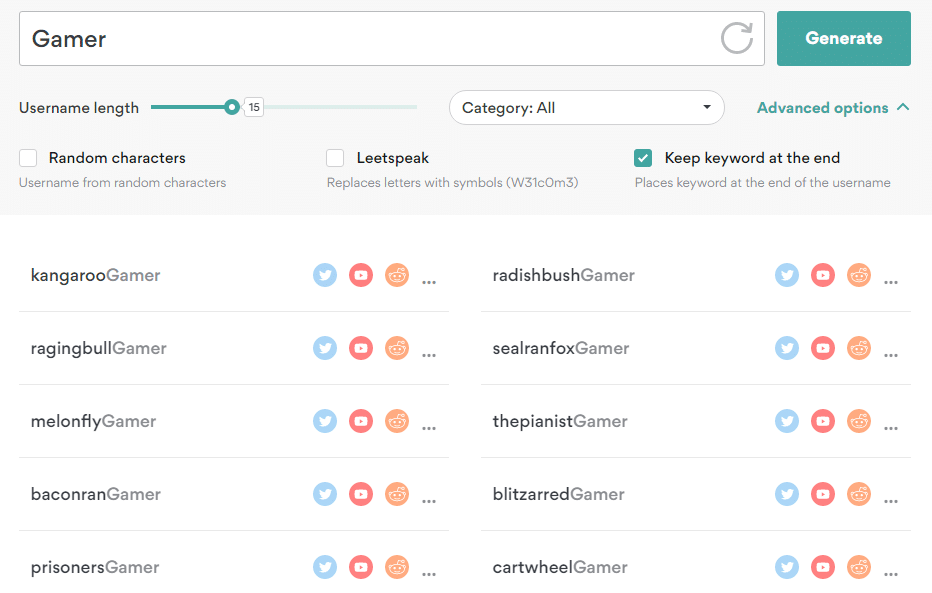
Task: Check ragingbullGamer availability on YouTube
Action: point(361,348)
